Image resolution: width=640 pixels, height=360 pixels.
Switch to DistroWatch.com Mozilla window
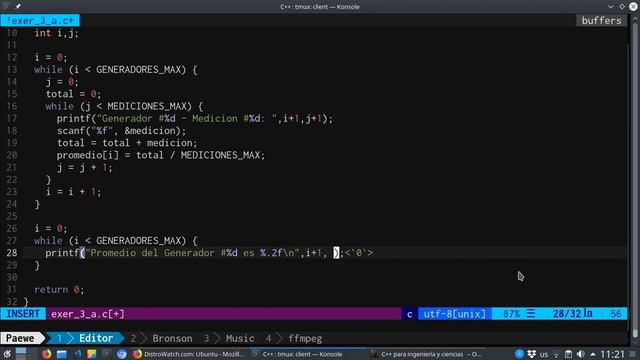[x=188, y=354]
